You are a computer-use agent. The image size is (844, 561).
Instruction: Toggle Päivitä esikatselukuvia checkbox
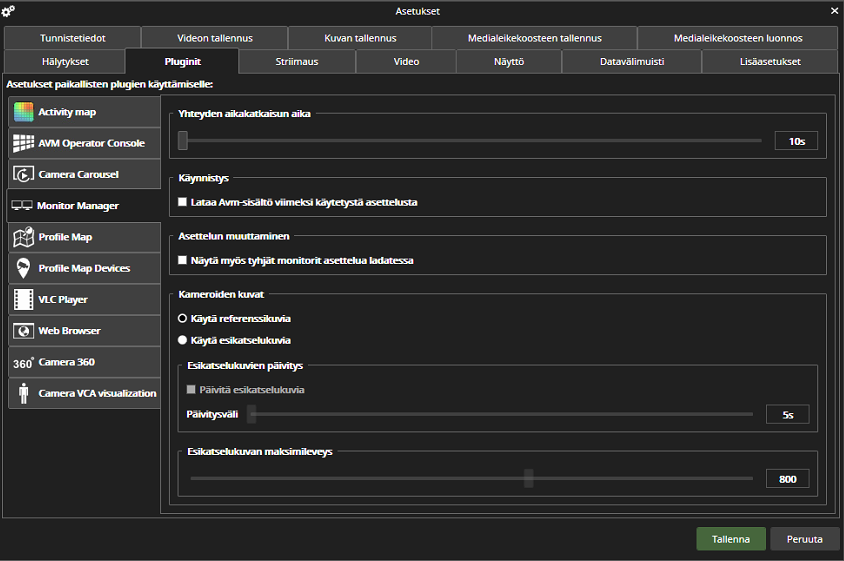[191, 389]
